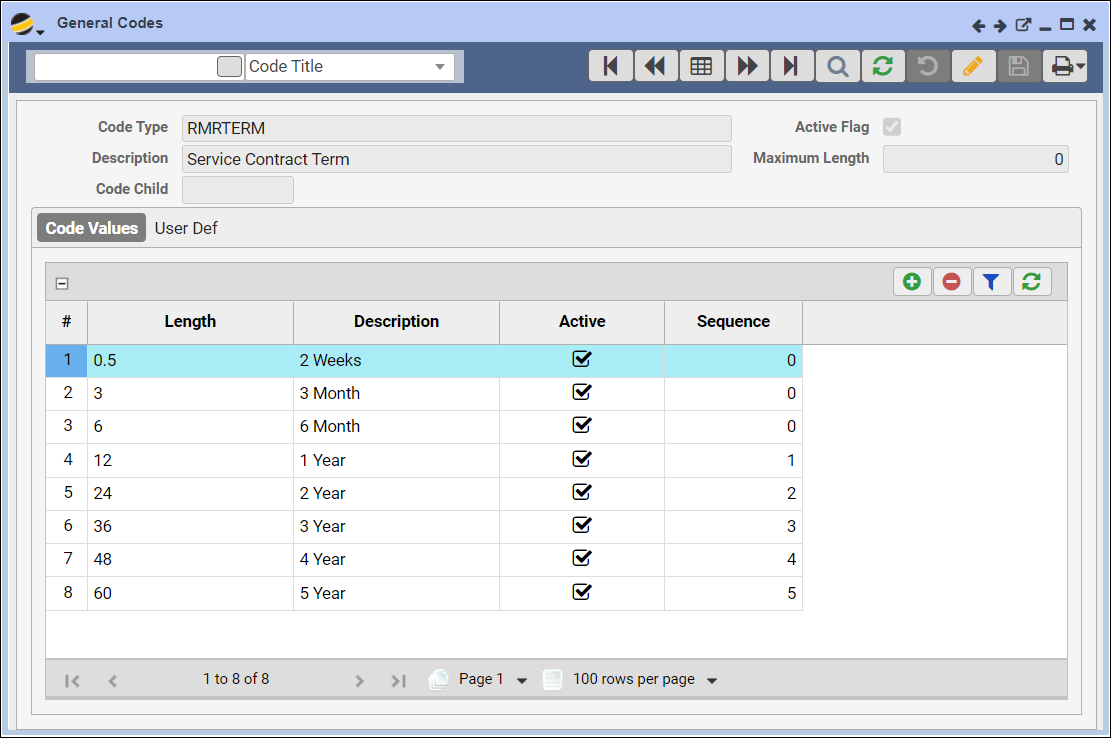
Task: Refresh the code values grid
Action: click(1031, 282)
